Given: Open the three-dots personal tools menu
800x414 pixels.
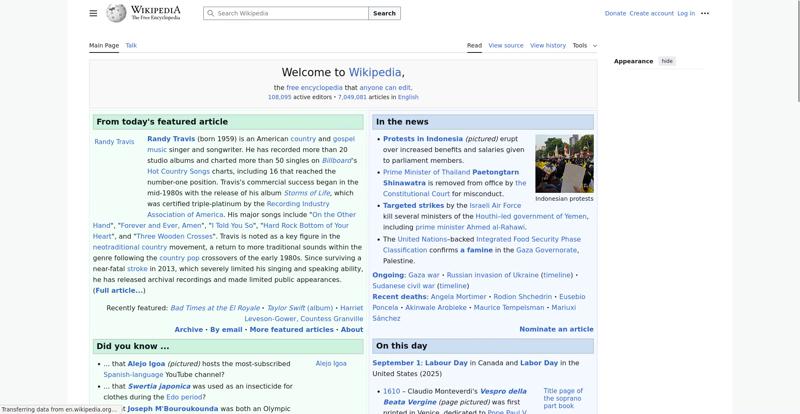Looking at the screenshot, I should (x=705, y=13).
